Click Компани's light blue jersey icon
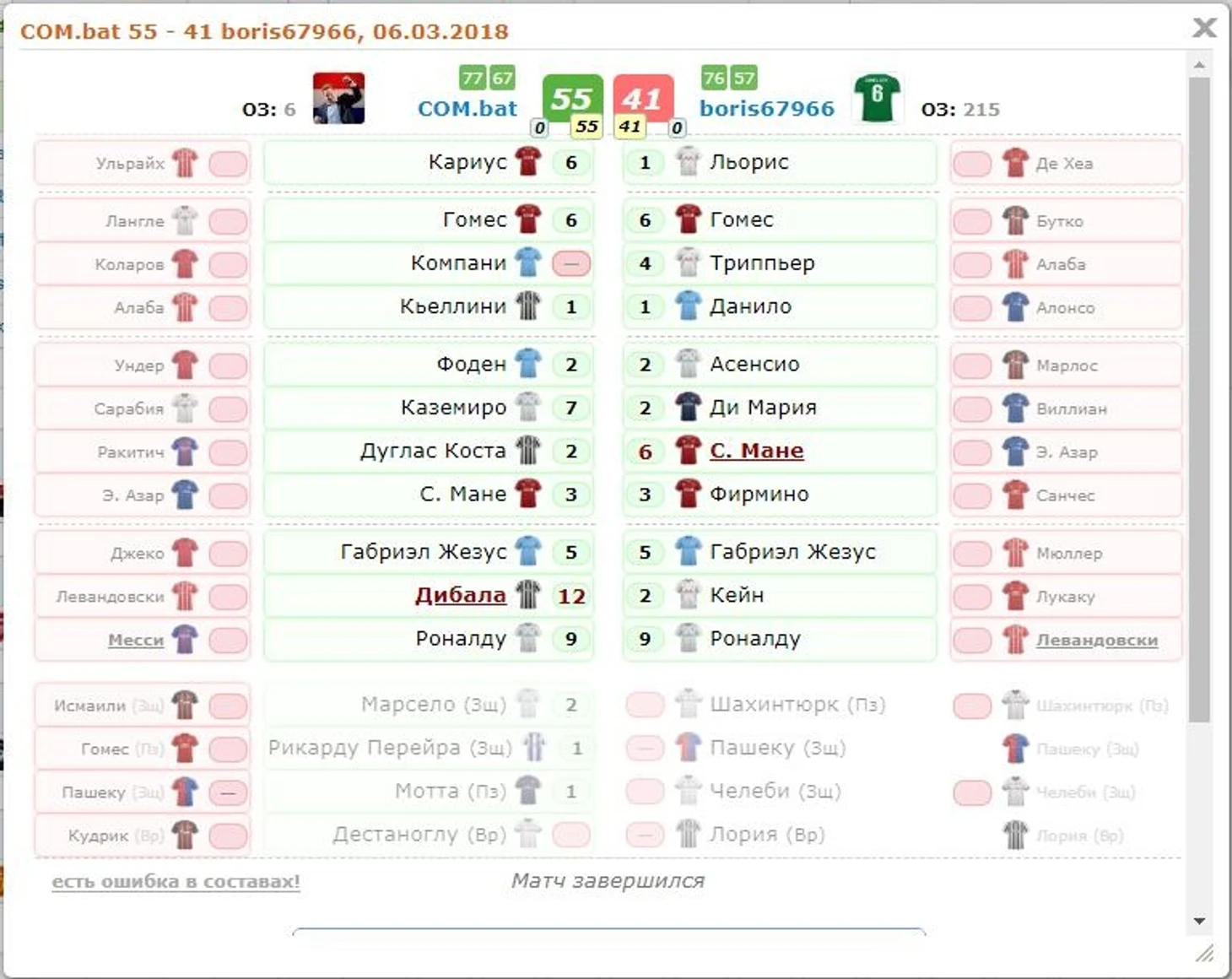This screenshot has height=979, width=1232. pos(528,262)
